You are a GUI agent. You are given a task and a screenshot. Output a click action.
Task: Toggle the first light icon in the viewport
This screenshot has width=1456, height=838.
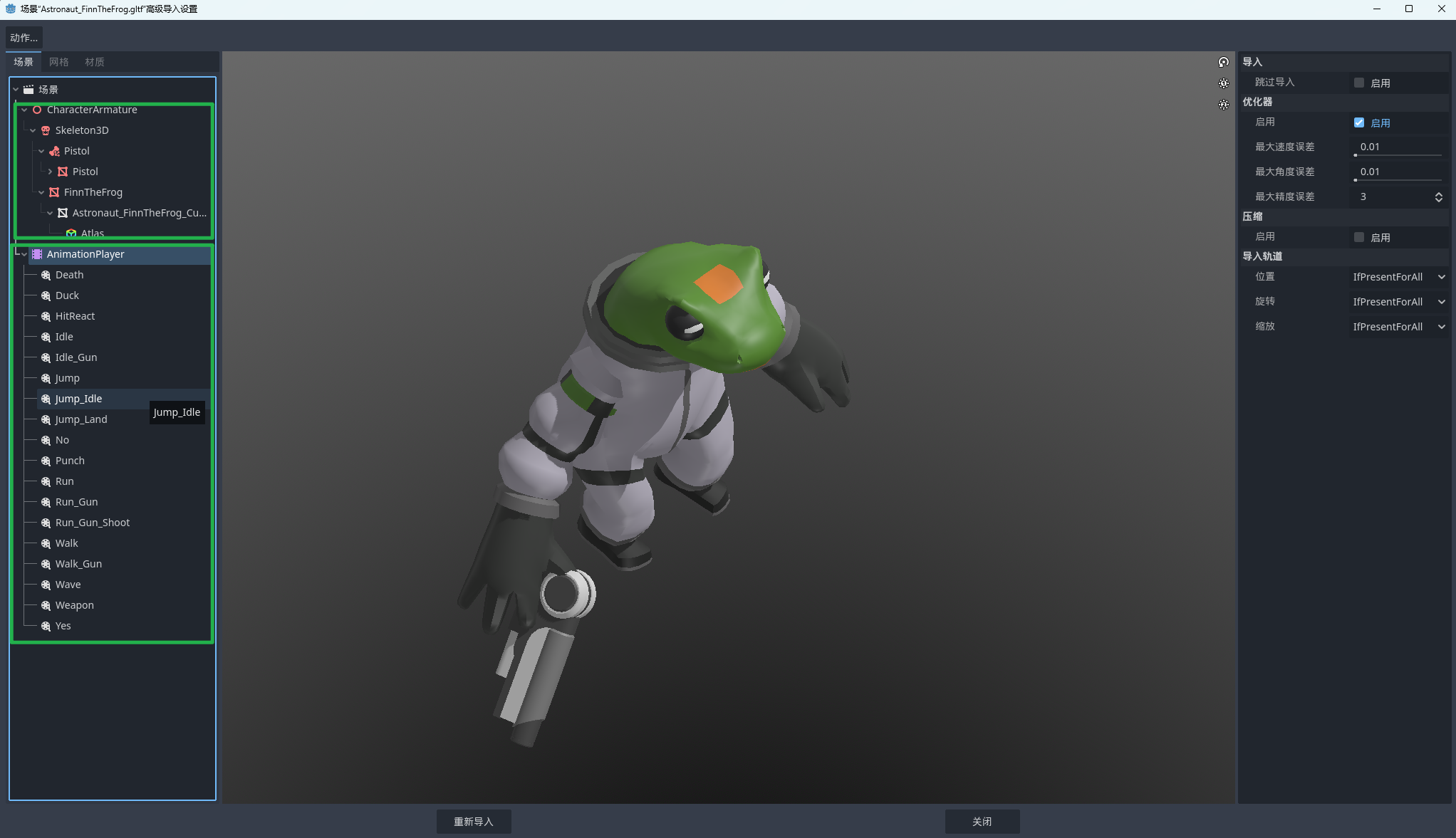tap(1223, 83)
